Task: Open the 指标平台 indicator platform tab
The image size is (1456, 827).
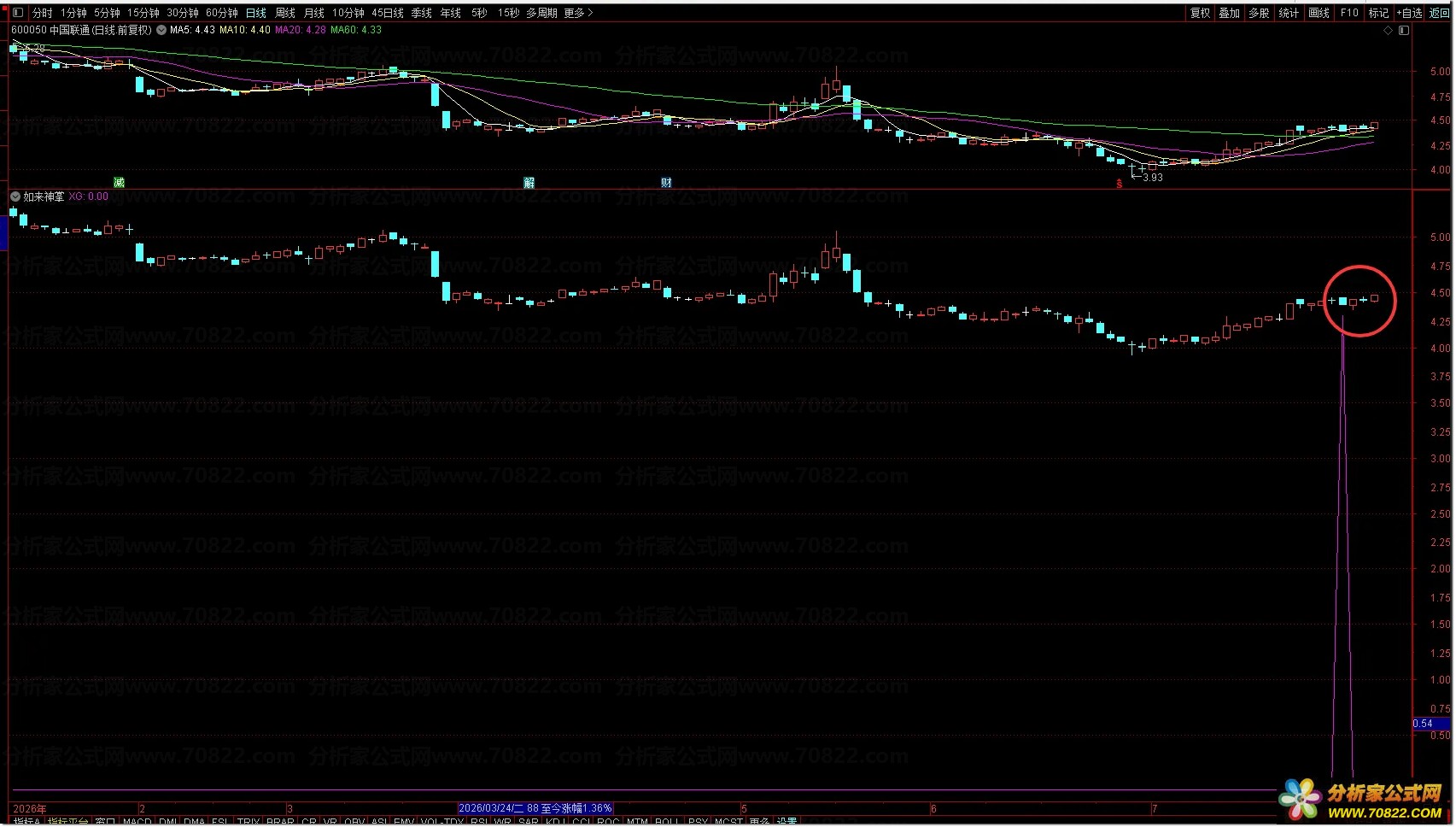Action: tap(67, 822)
